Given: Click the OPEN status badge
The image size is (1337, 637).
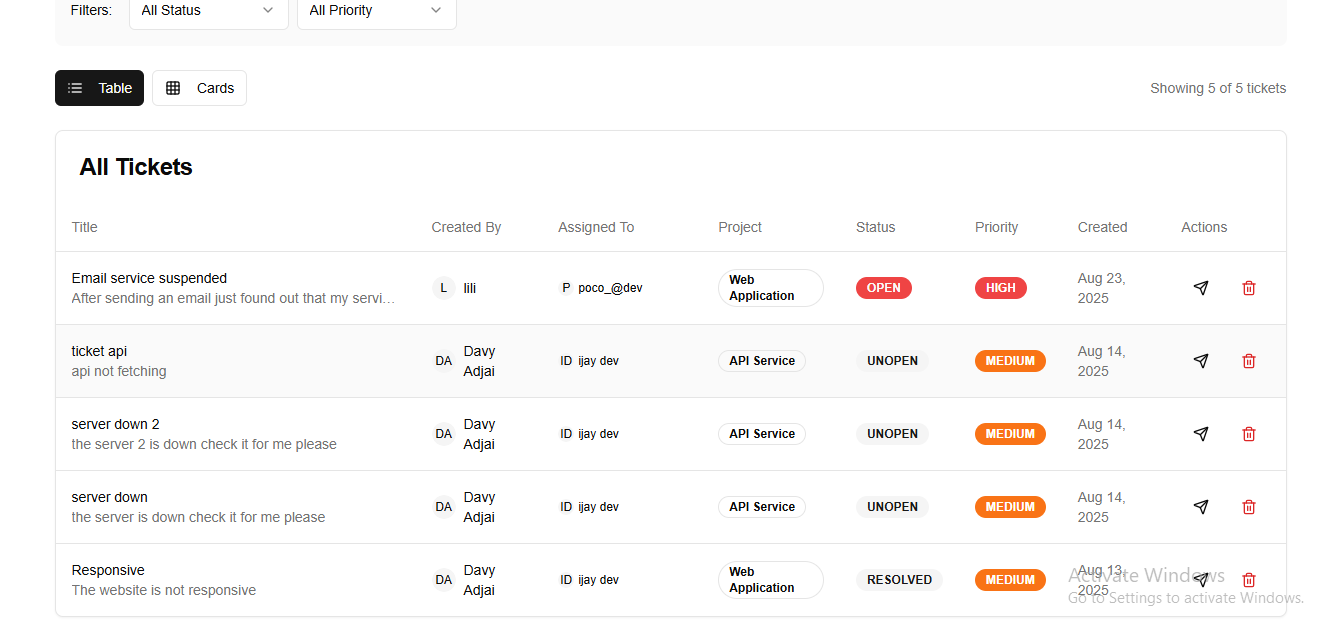Looking at the screenshot, I should tap(883, 287).
